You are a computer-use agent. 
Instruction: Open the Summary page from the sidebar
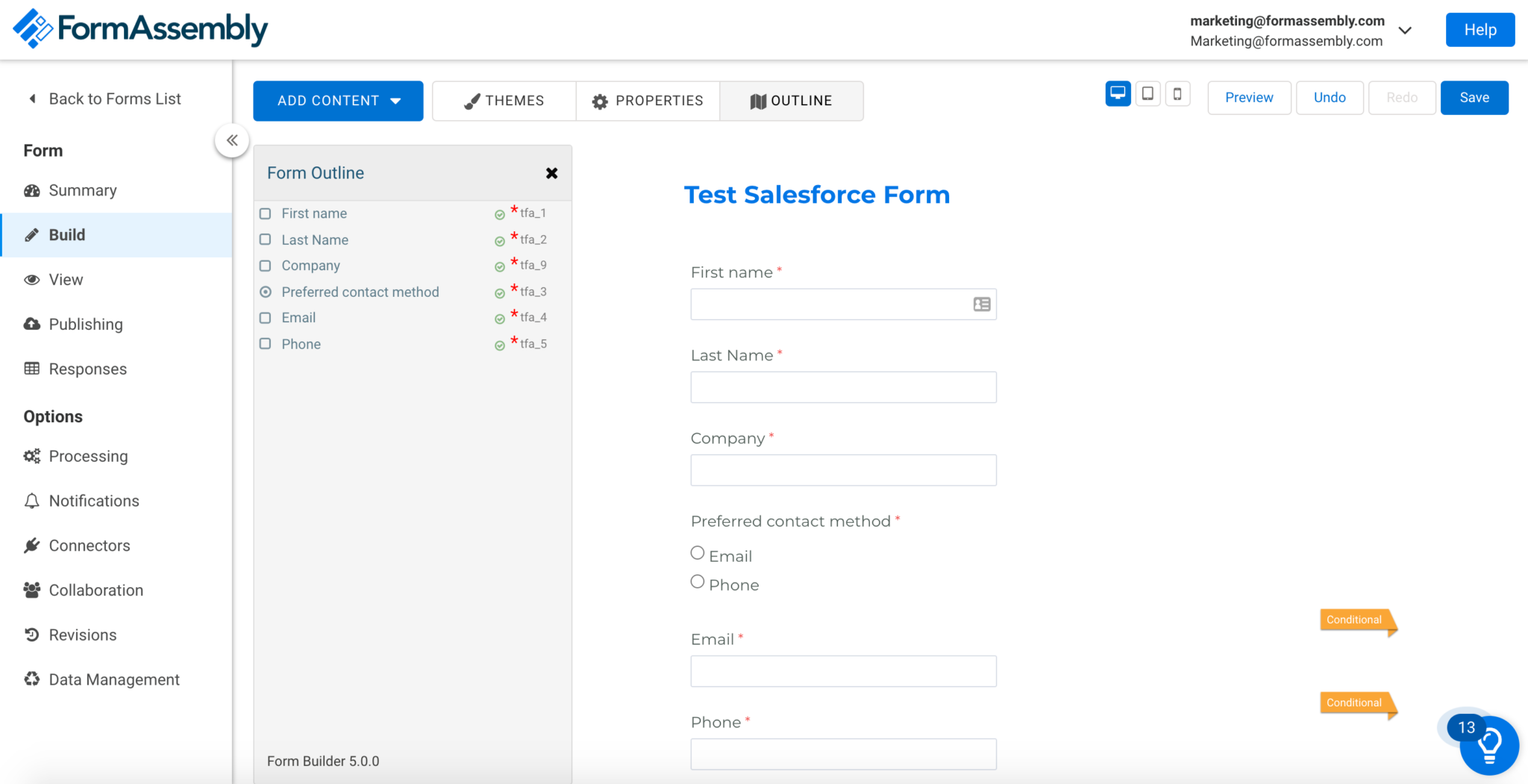tap(81, 190)
